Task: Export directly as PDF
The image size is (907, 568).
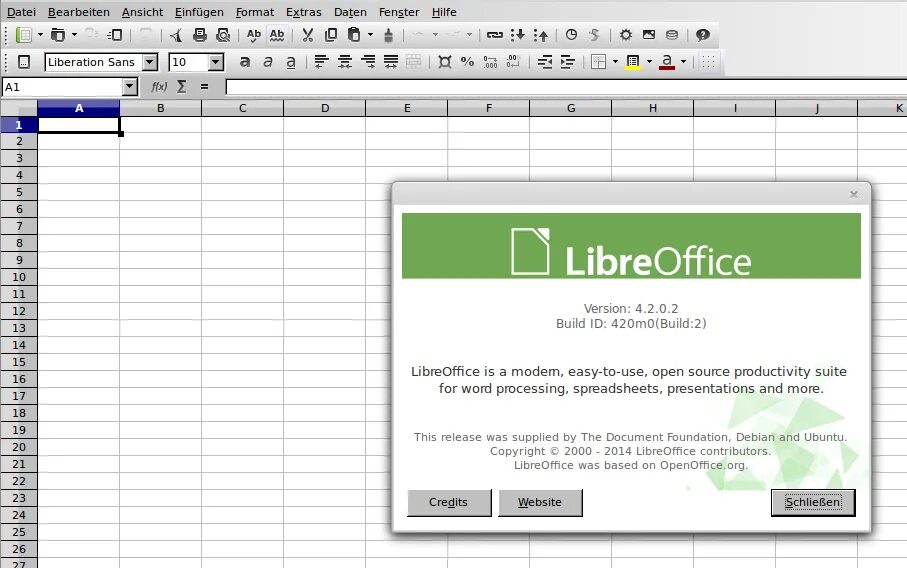Action: click(176, 35)
